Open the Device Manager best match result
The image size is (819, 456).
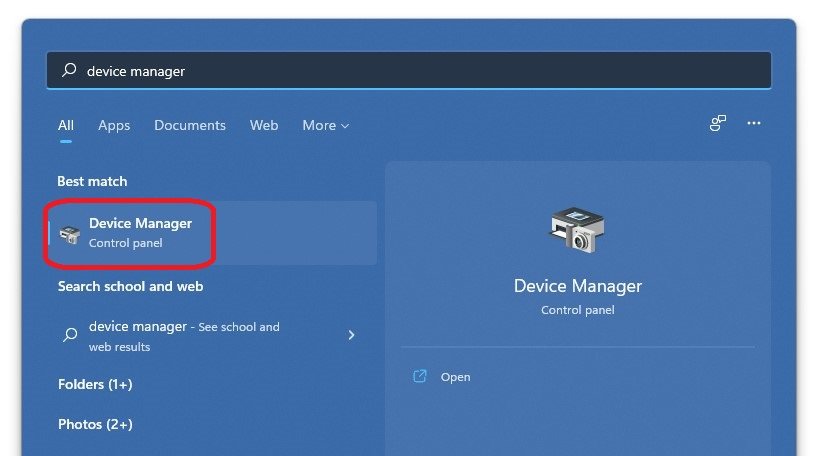point(213,233)
